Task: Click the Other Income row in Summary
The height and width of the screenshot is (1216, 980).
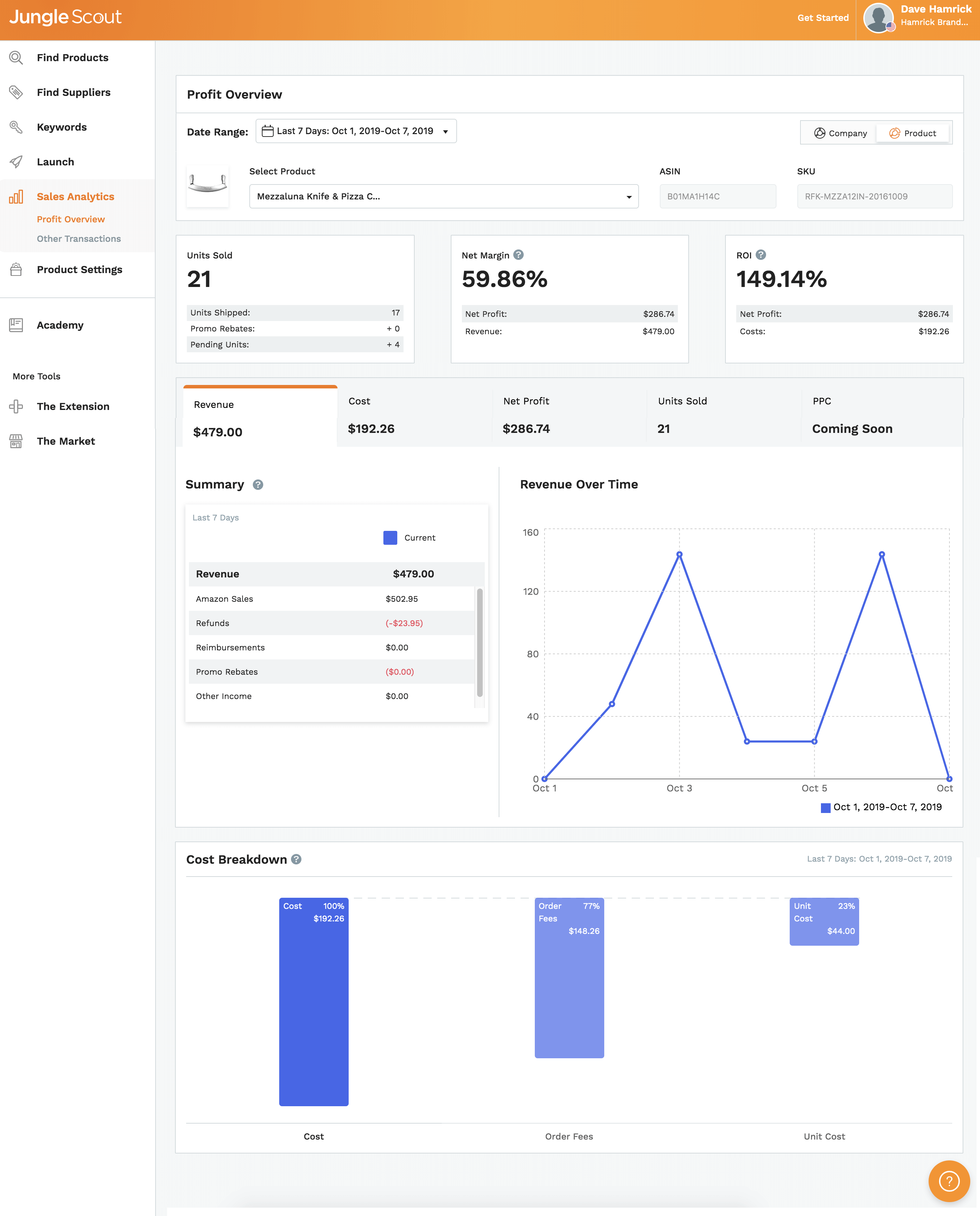Action: coord(331,696)
